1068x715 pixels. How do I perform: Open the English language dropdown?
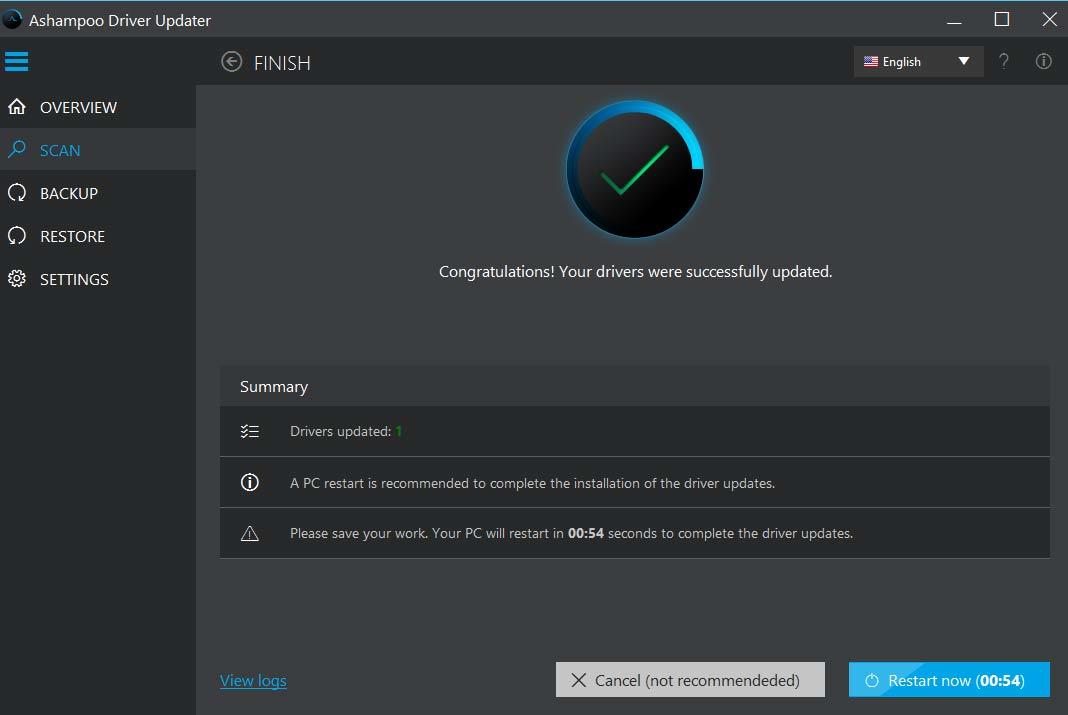pos(902,62)
